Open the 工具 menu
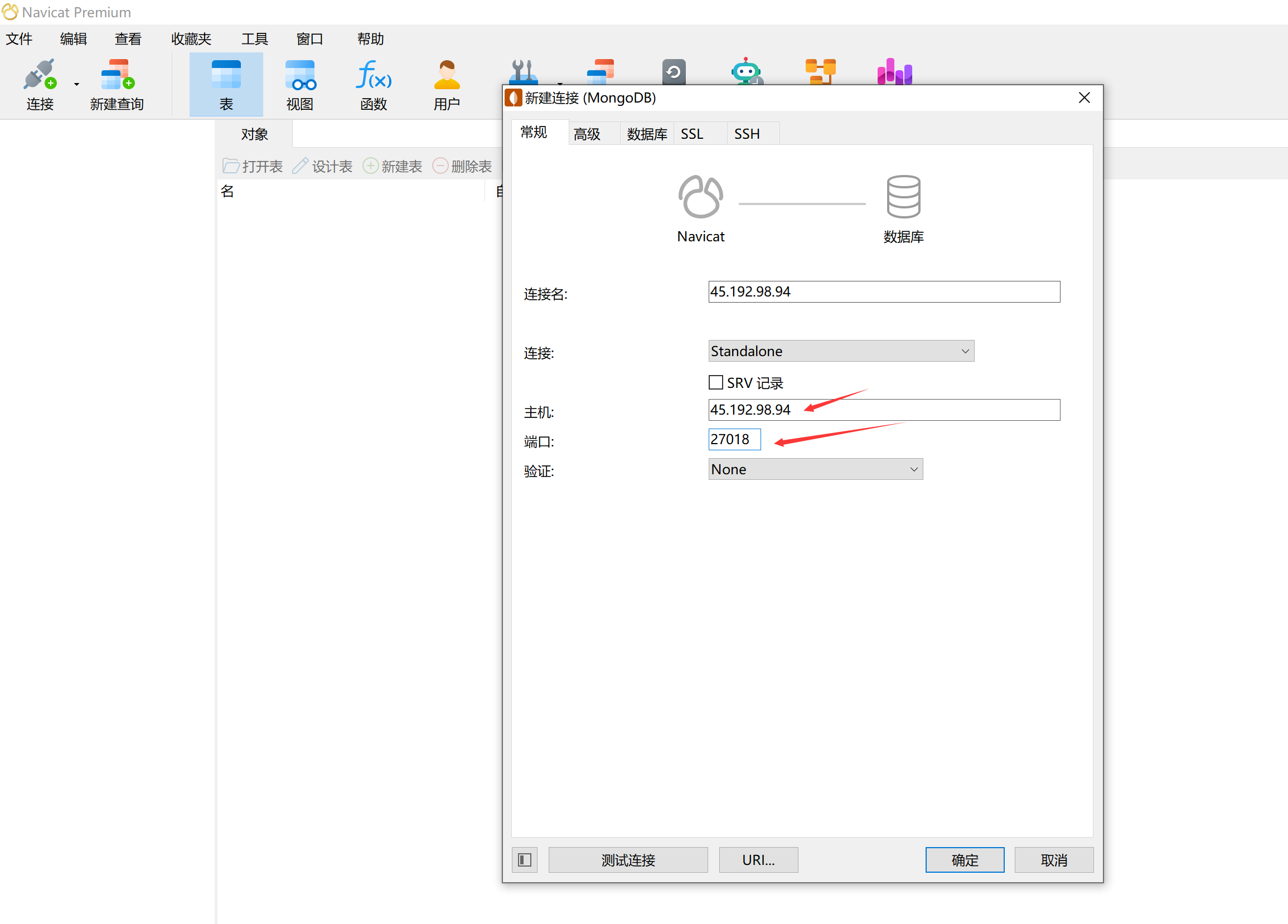 (x=254, y=38)
